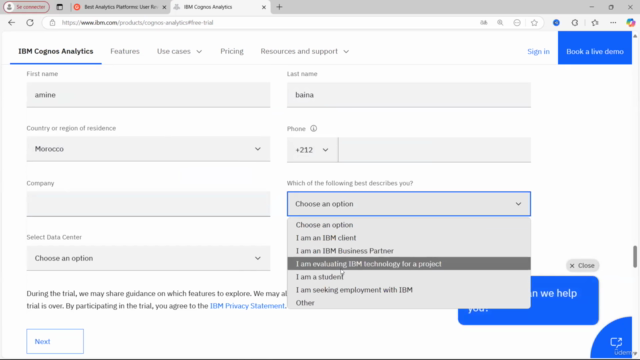This screenshot has width=640, height=360.
Task: Open the +212 phone code dropdown
Action: tap(312, 150)
